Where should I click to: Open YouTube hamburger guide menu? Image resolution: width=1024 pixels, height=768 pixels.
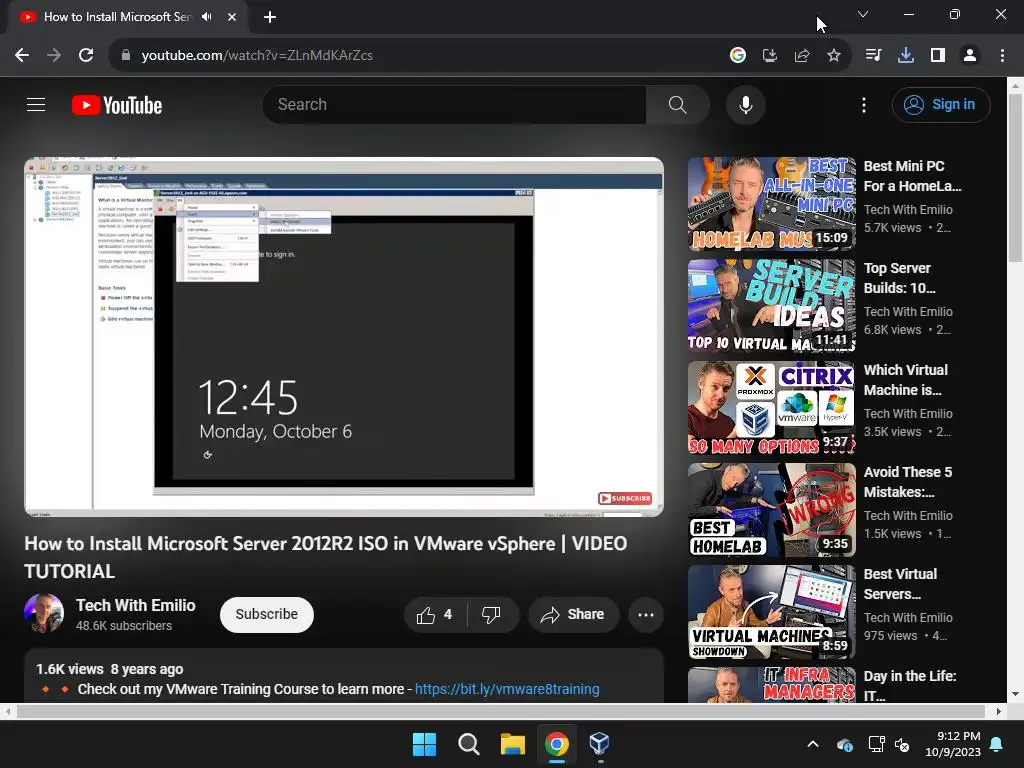coord(36,104)
